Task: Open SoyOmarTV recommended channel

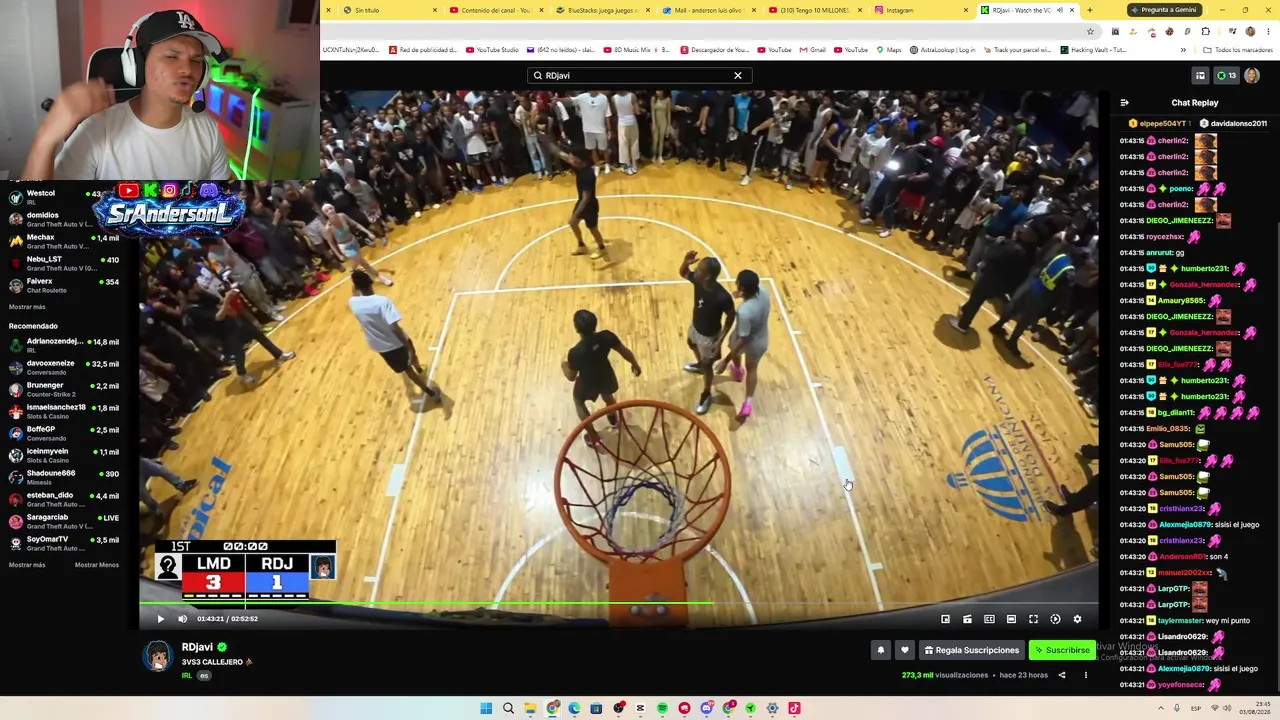Action: pos(64,543)
